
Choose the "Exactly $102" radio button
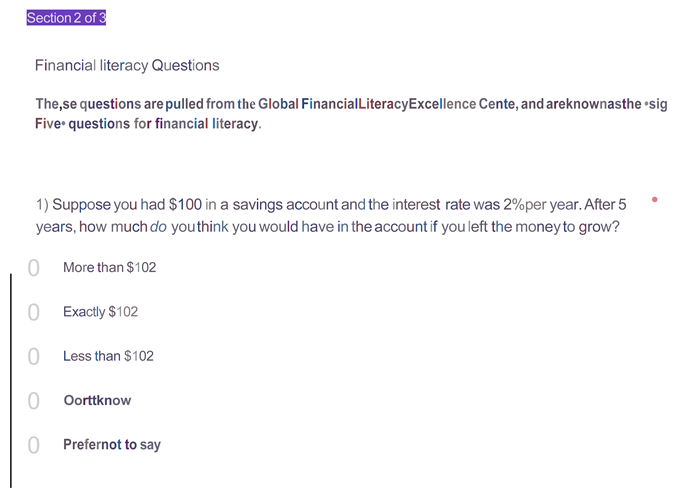pyautogui.click(x=34, y=312)
